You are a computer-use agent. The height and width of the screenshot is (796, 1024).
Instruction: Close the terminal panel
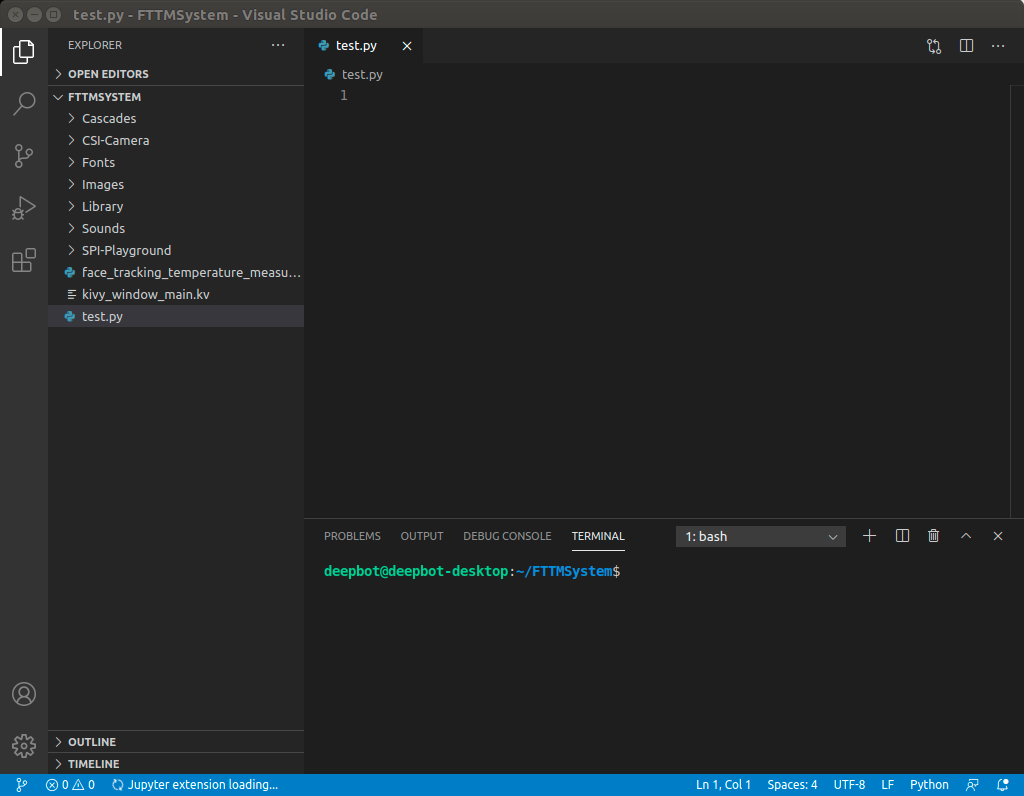tap(998, 536)
